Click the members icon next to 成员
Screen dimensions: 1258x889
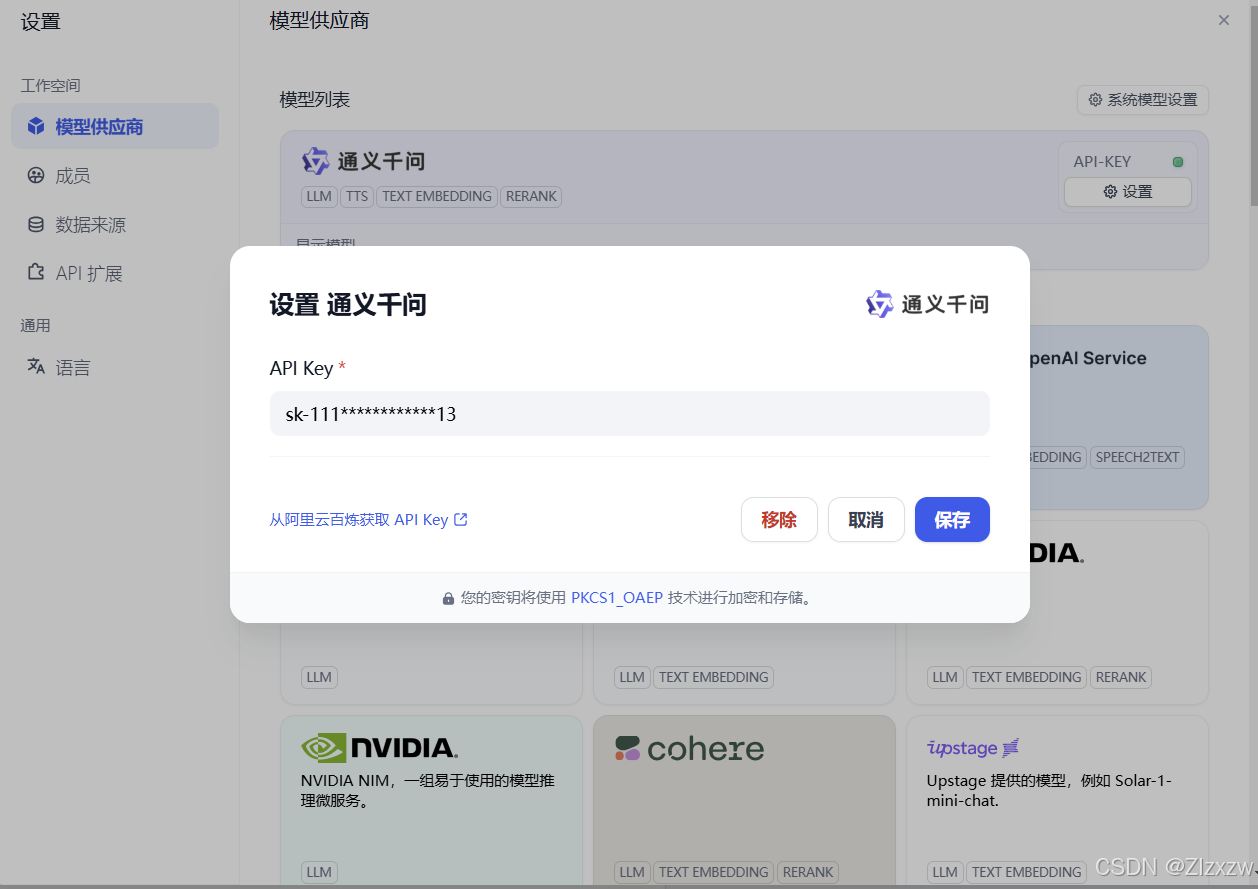(x=36, y=175)
